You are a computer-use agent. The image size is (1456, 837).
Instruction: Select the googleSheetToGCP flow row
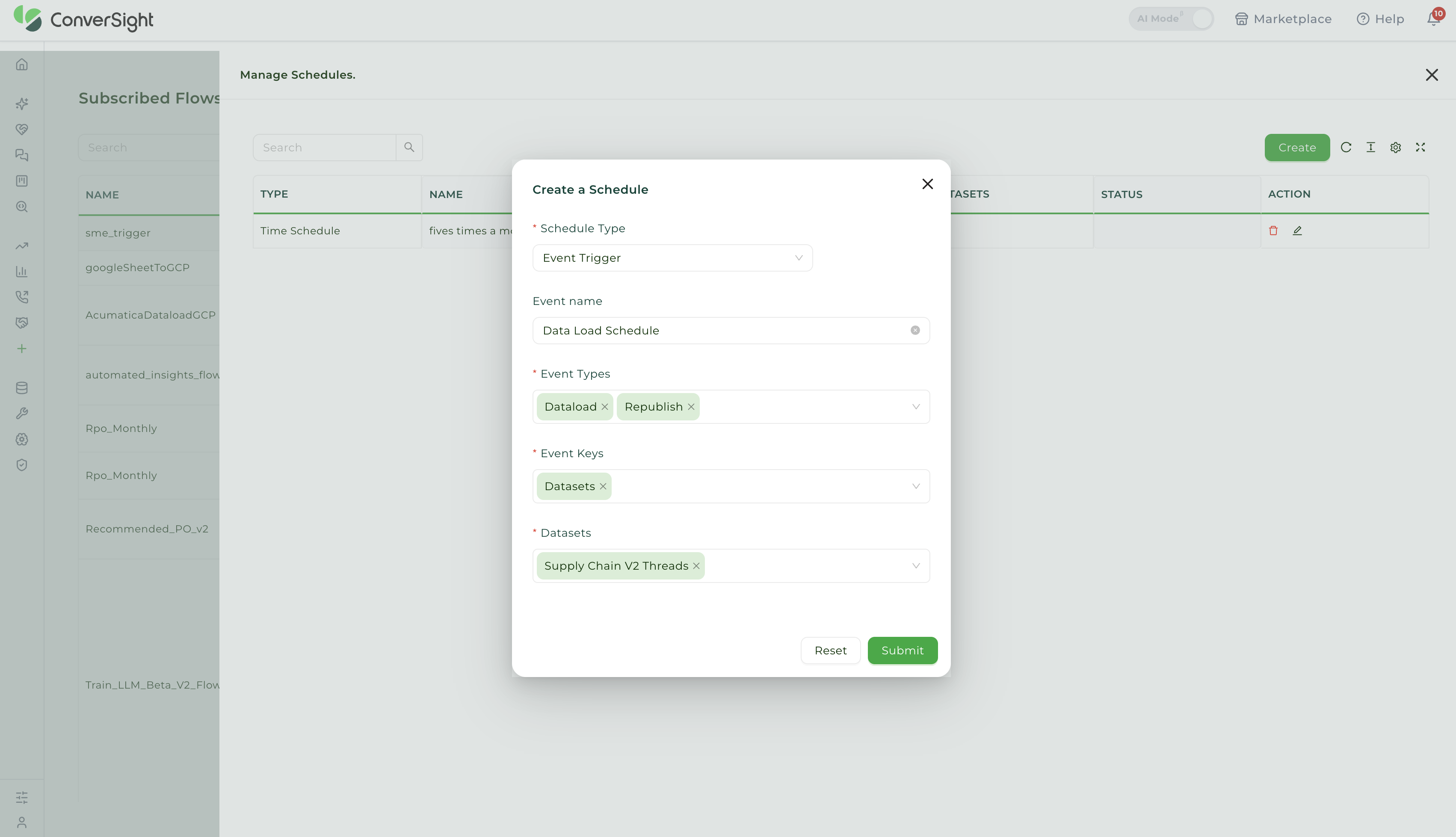coord(149,267)
